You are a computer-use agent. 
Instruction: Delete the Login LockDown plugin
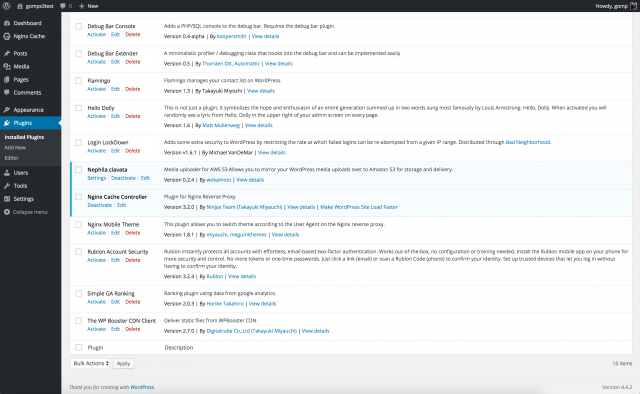tap(133, 151)
